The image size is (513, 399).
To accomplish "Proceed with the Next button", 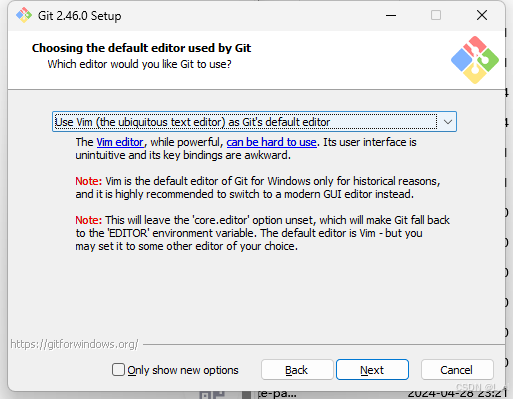I will tap(372, 370).
